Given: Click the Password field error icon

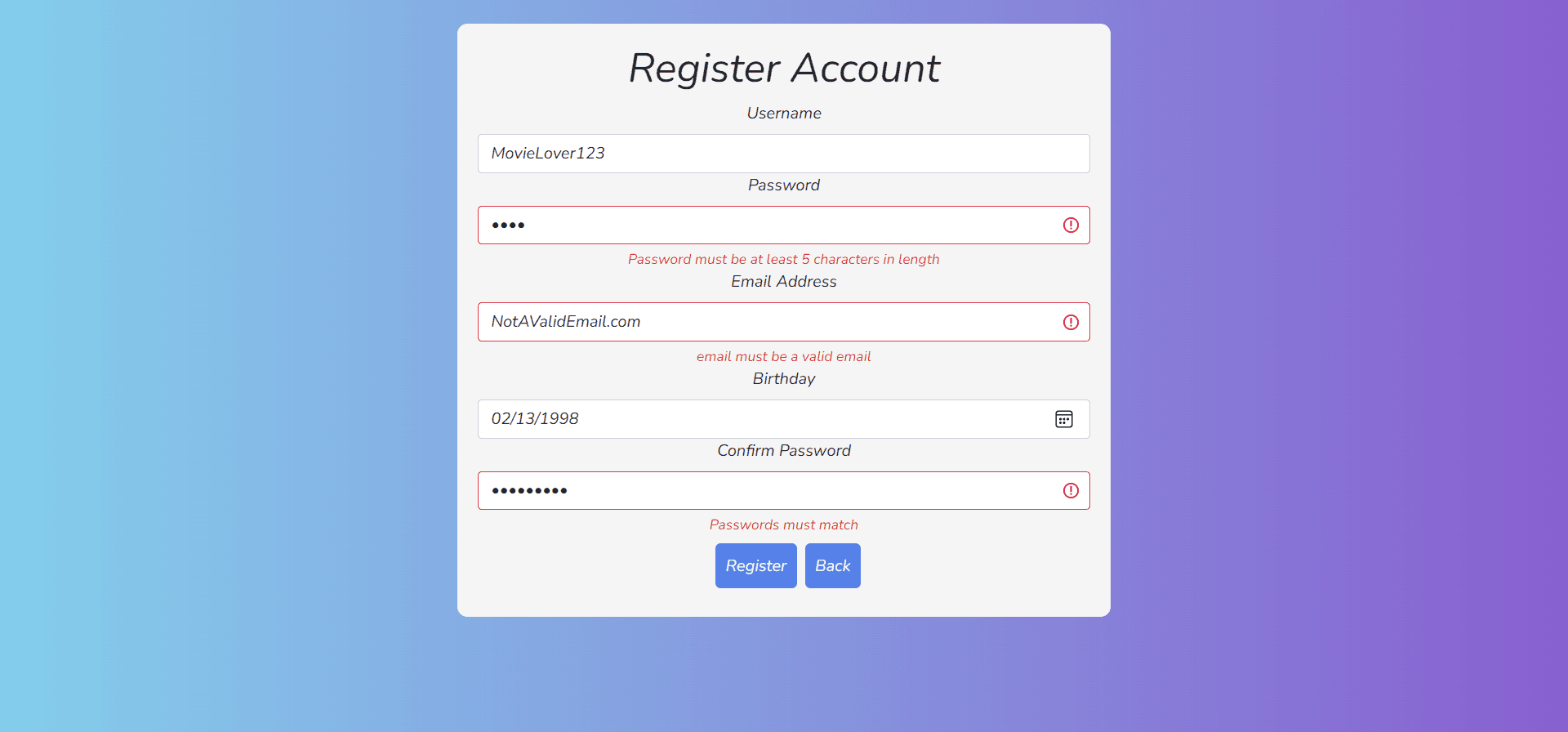Looking at the screenshot, I should (1071, 225).
